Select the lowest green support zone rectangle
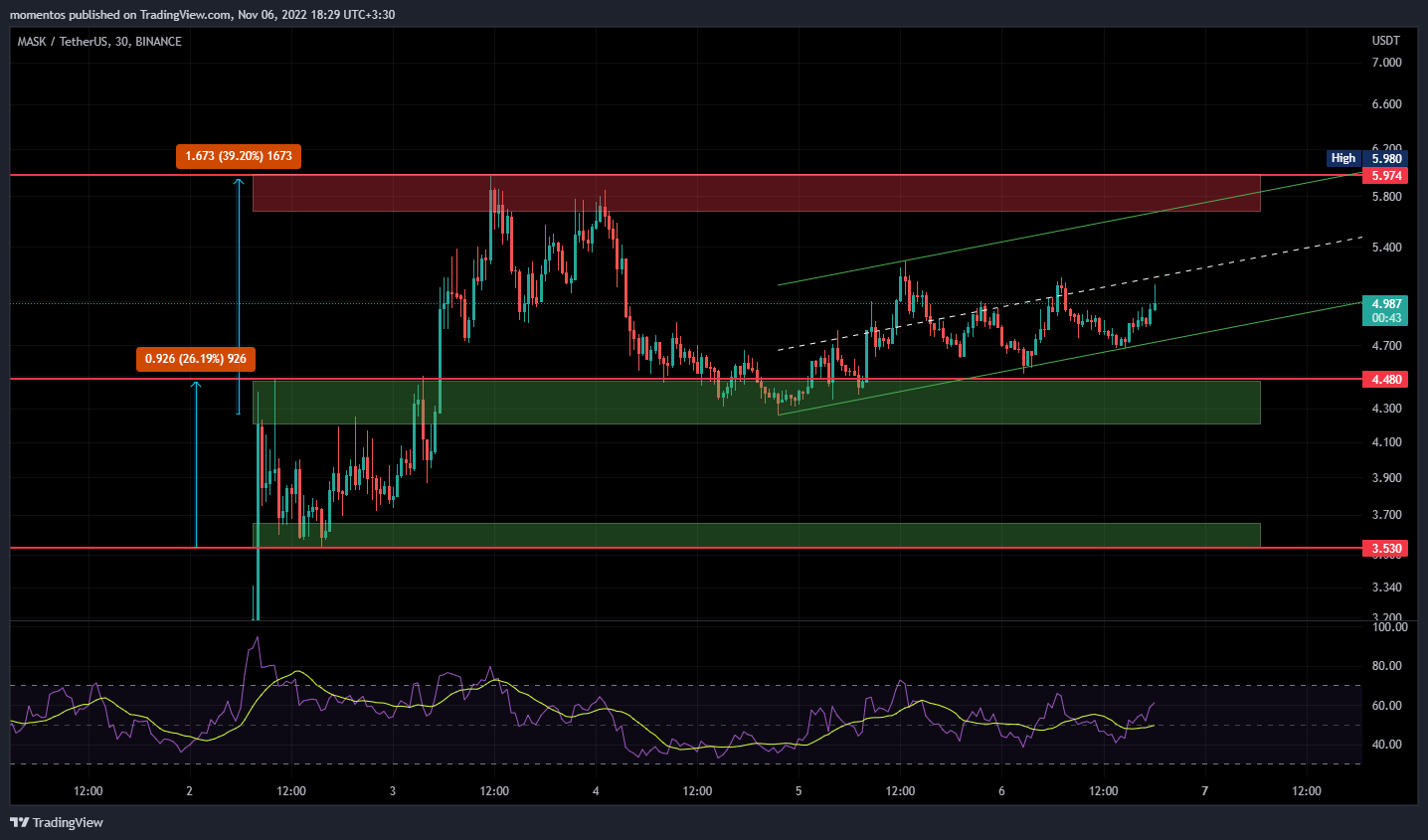 coord(757,535)
